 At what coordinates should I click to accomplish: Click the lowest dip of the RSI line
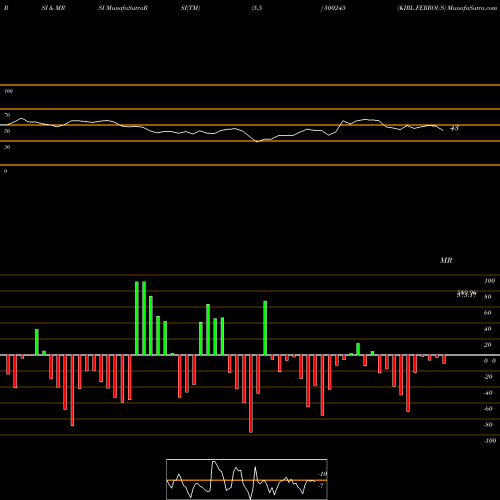click(x=257, y=141)
